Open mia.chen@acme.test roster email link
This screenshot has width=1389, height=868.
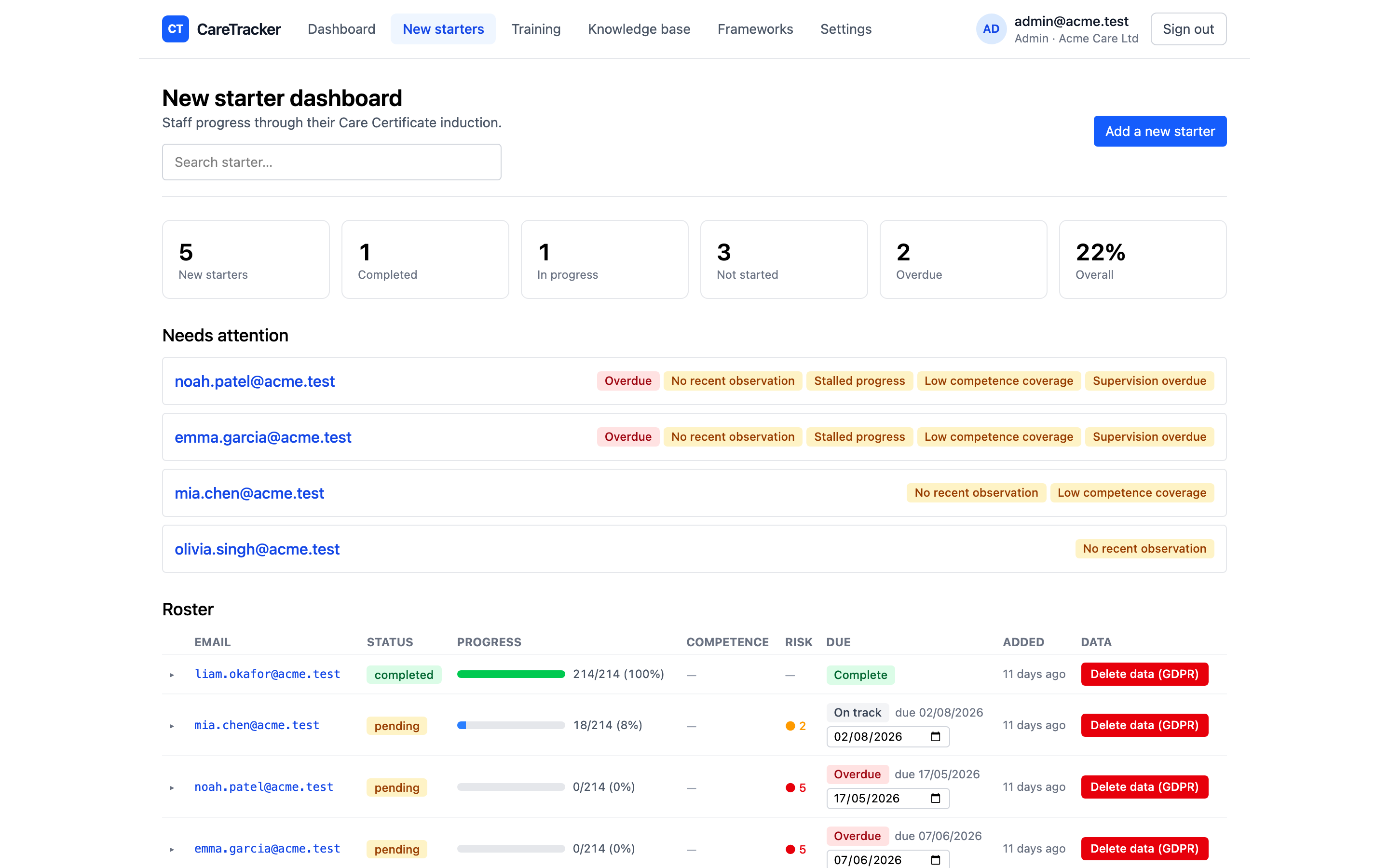pos(257,725)
